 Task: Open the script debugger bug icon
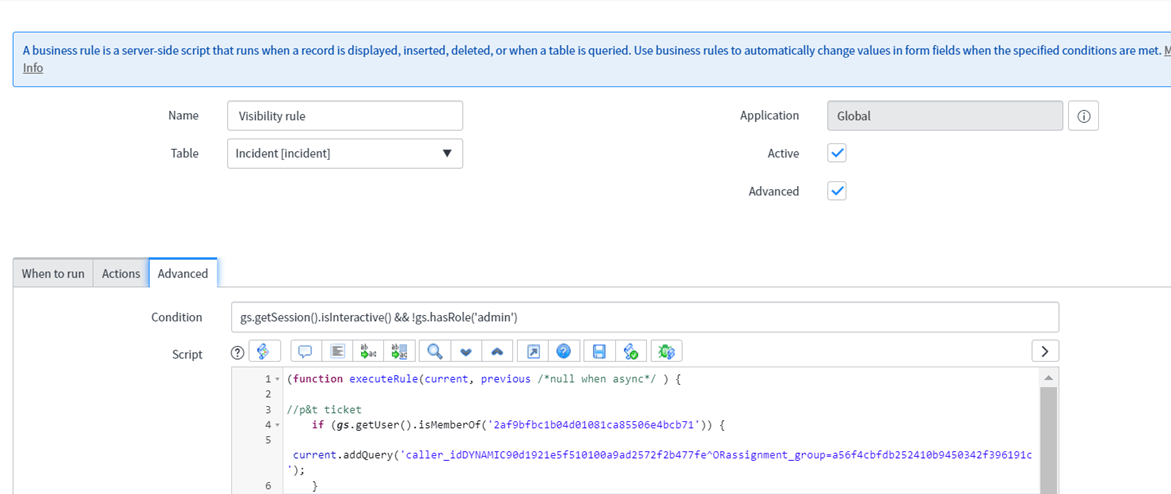(x=665, y=351)
